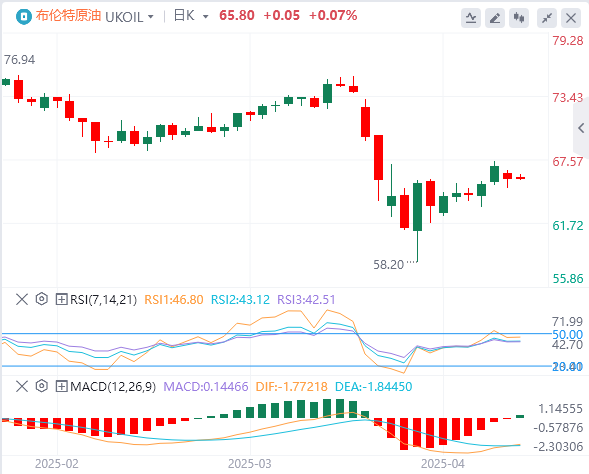Image resolution: width=589 pixels, height=474 pixels.
Task: Click the 61.72 price axis label
Action: click(568, 226)
